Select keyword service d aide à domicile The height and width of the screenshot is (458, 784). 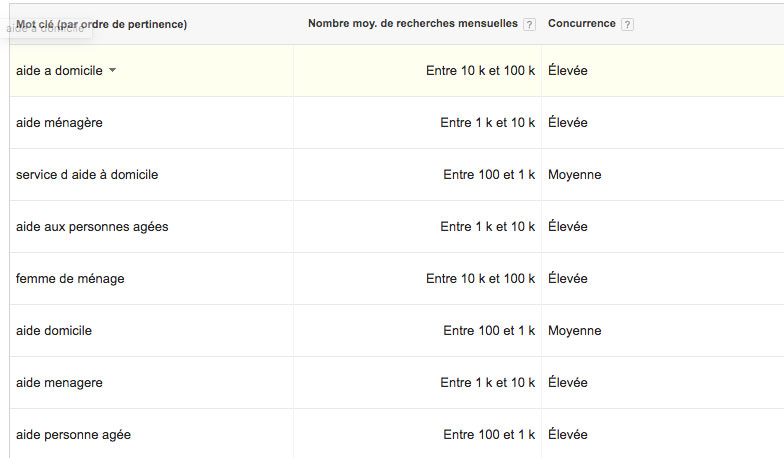(87, 174)
